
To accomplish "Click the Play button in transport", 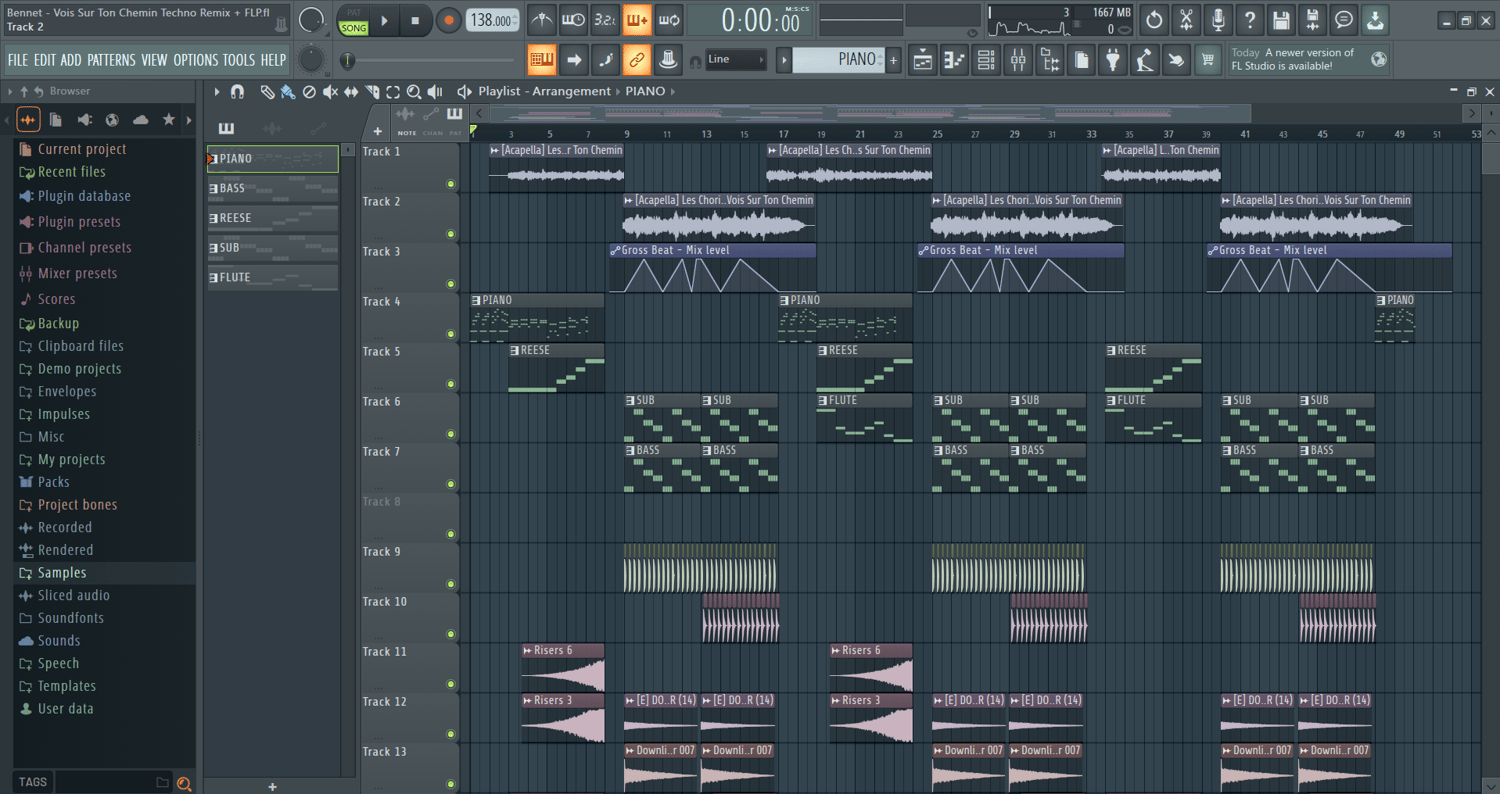I will pyautogui.click(x=385, y=20).
